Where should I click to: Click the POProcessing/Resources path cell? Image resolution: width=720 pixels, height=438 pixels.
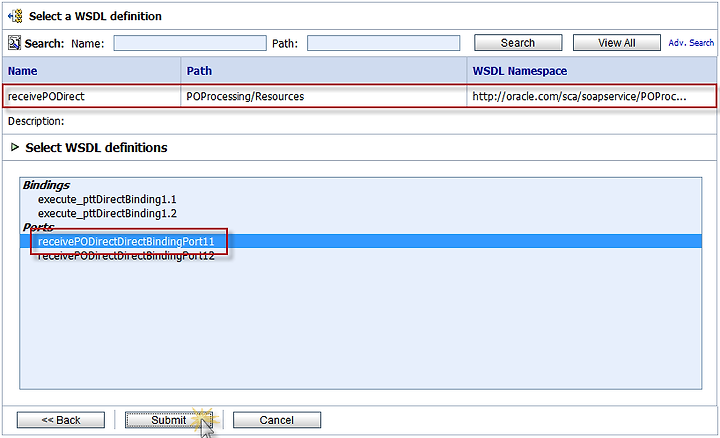[245, 96]
